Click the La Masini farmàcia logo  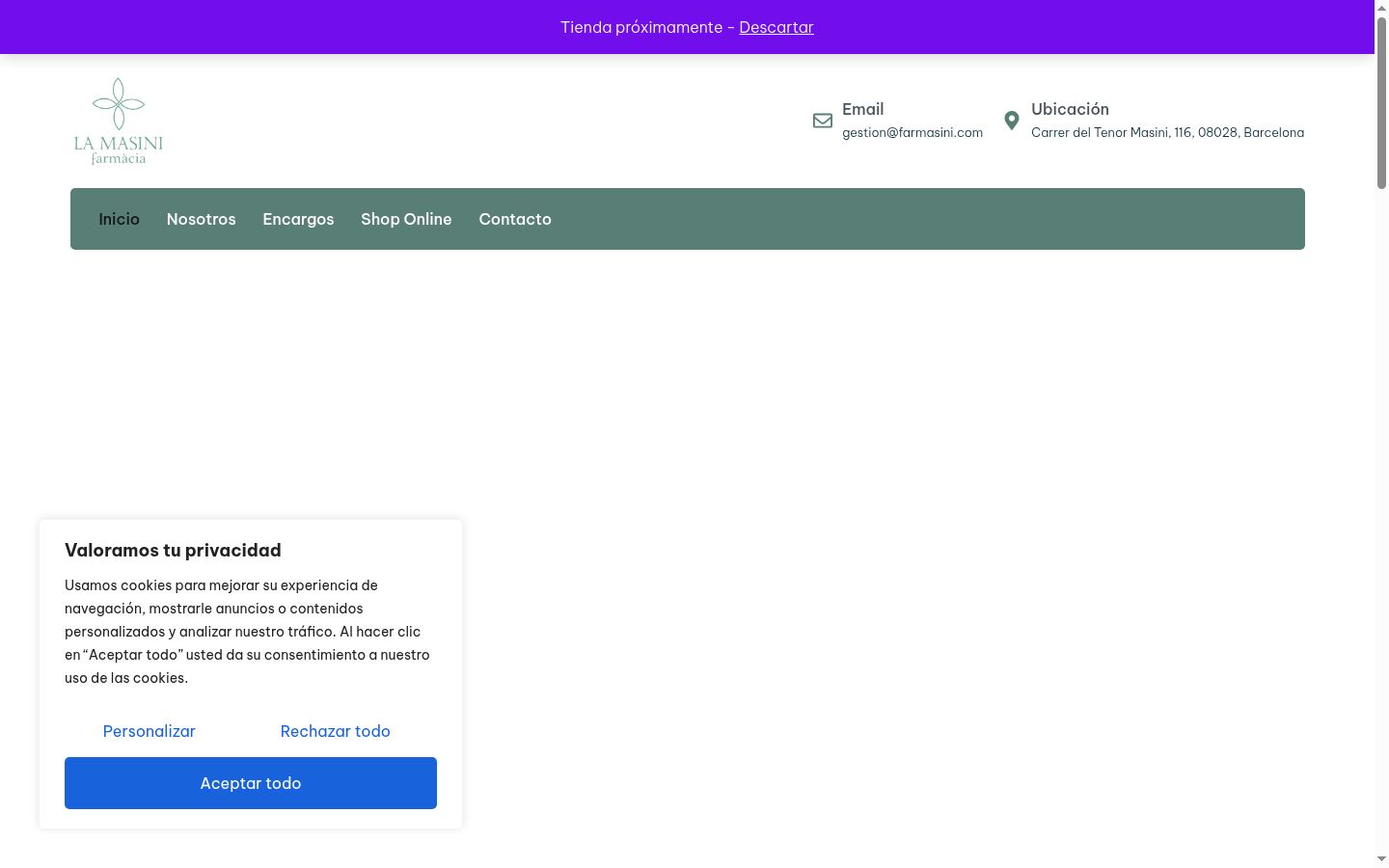[119, 122]
